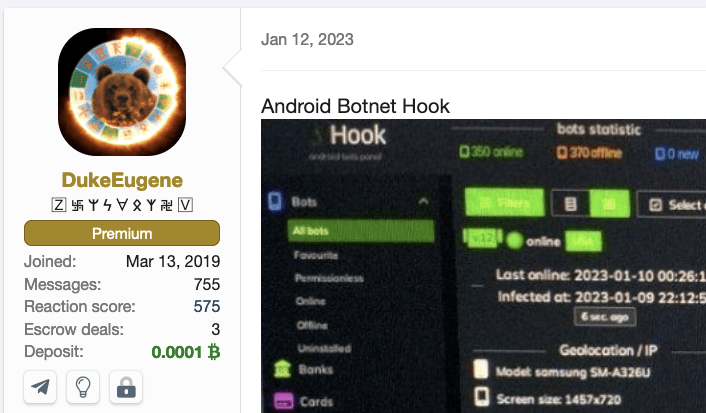Click the lightbulb icon button
The width and height of the screenshot is (706, 413).
pyautogui.click(x=83, y=387)
